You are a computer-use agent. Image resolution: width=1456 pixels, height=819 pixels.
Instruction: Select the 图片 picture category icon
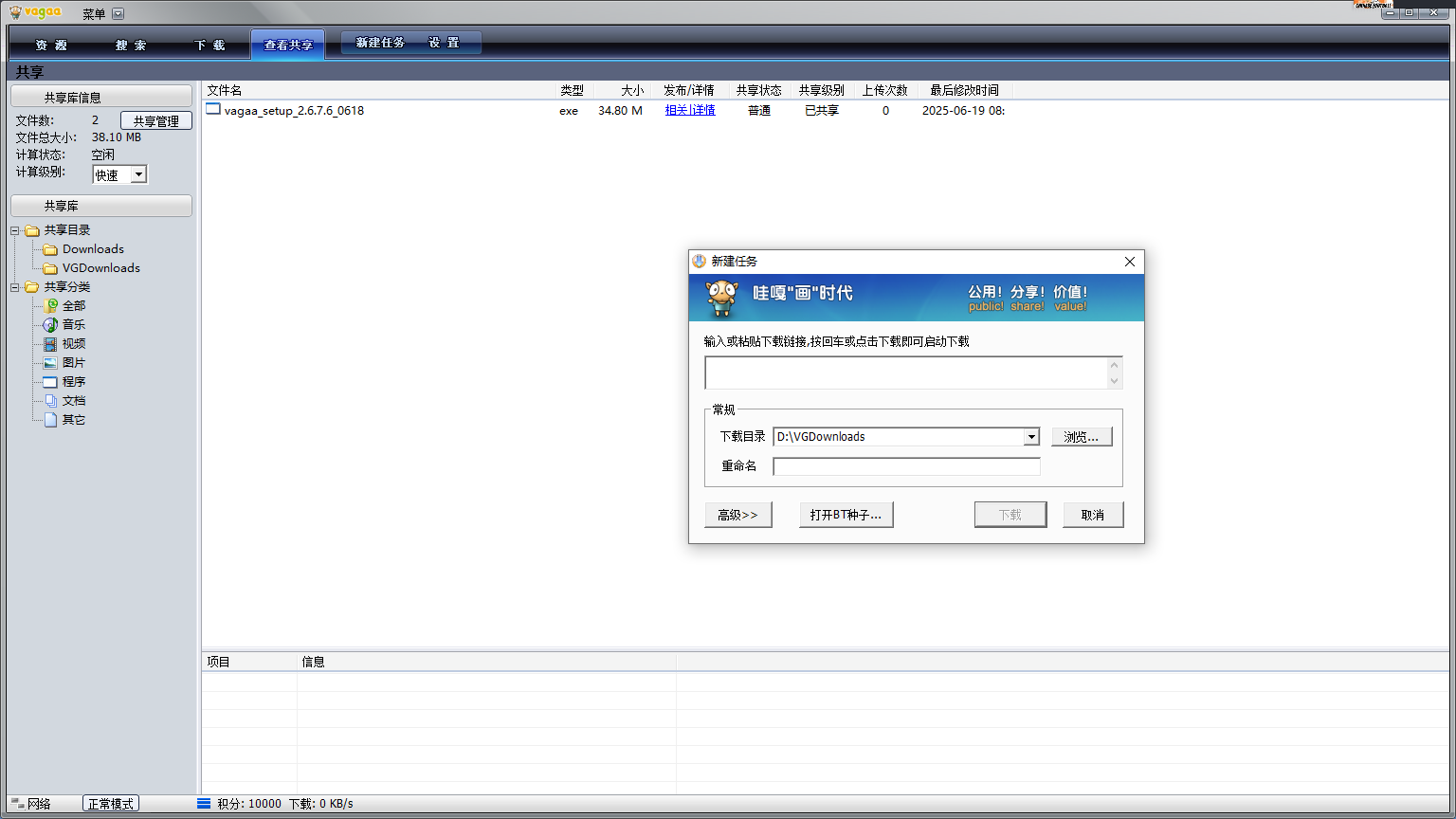[x=50, y=363]
